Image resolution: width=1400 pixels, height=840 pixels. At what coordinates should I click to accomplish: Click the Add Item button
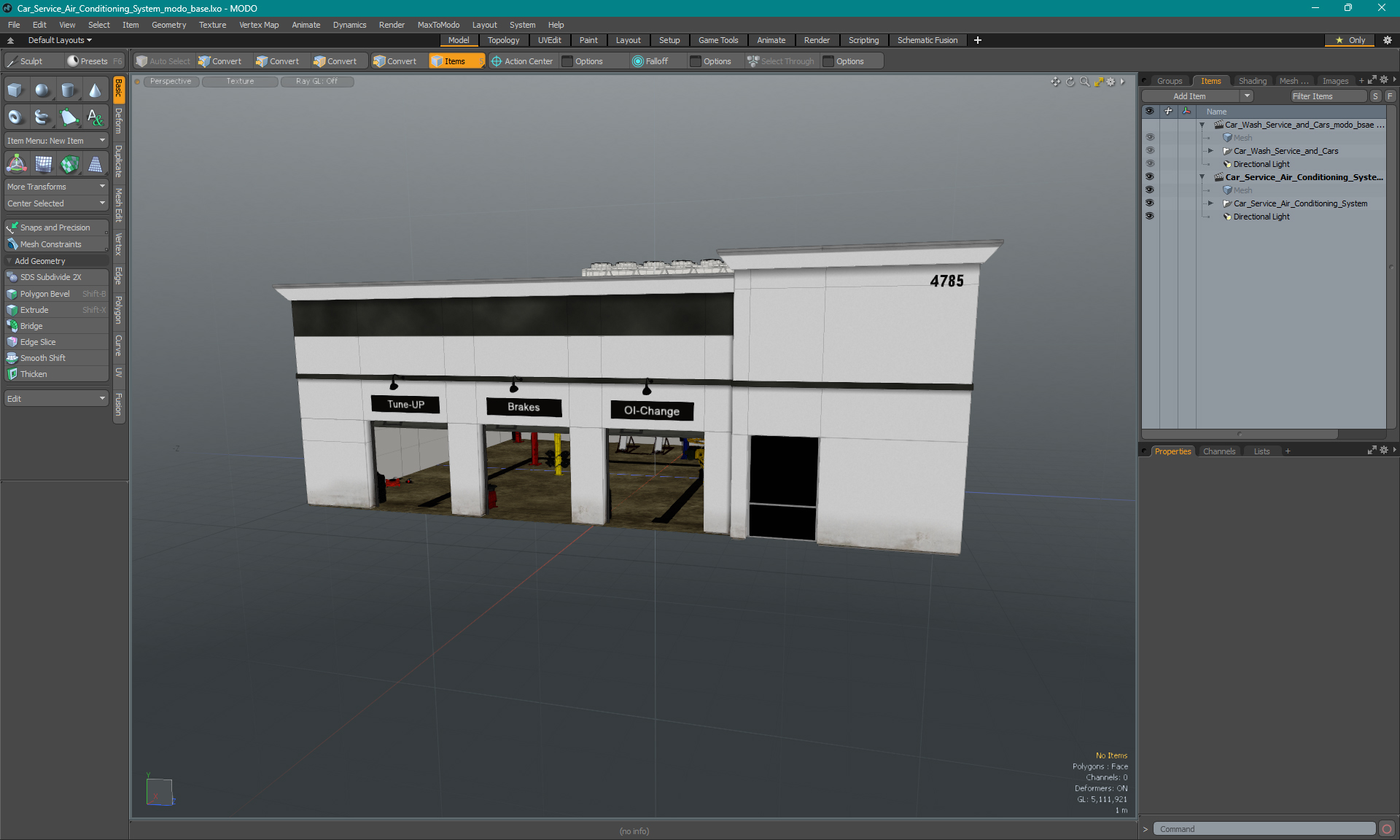pos(1192,94)
